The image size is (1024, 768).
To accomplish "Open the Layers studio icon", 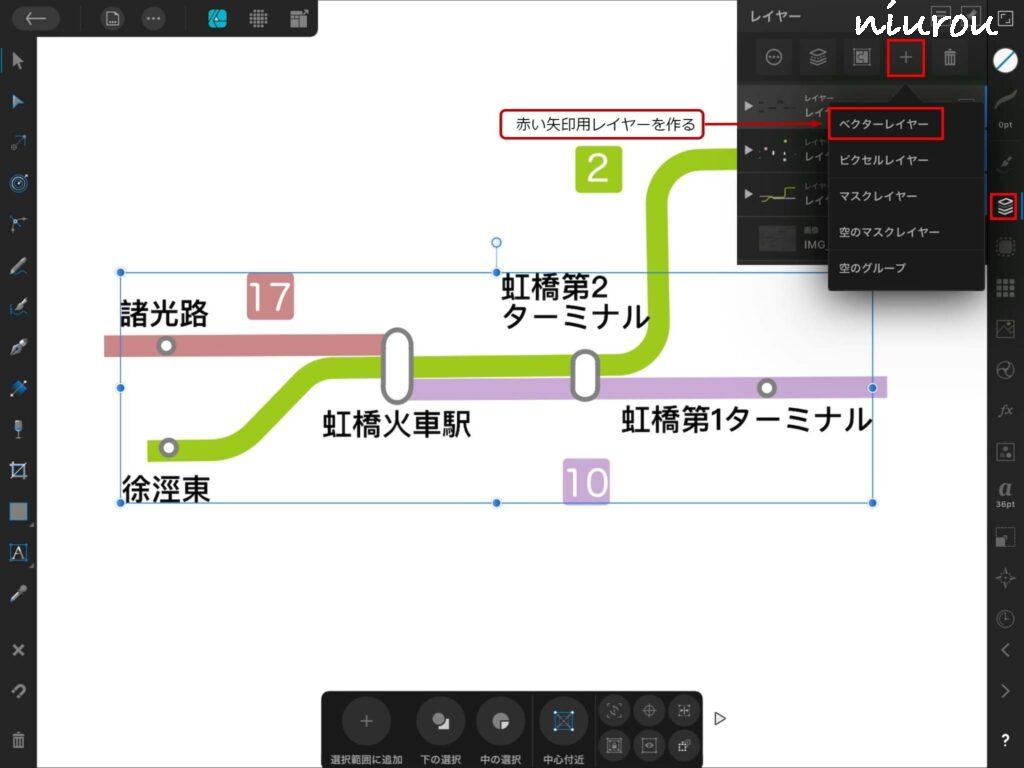I will pos(1005,206).
